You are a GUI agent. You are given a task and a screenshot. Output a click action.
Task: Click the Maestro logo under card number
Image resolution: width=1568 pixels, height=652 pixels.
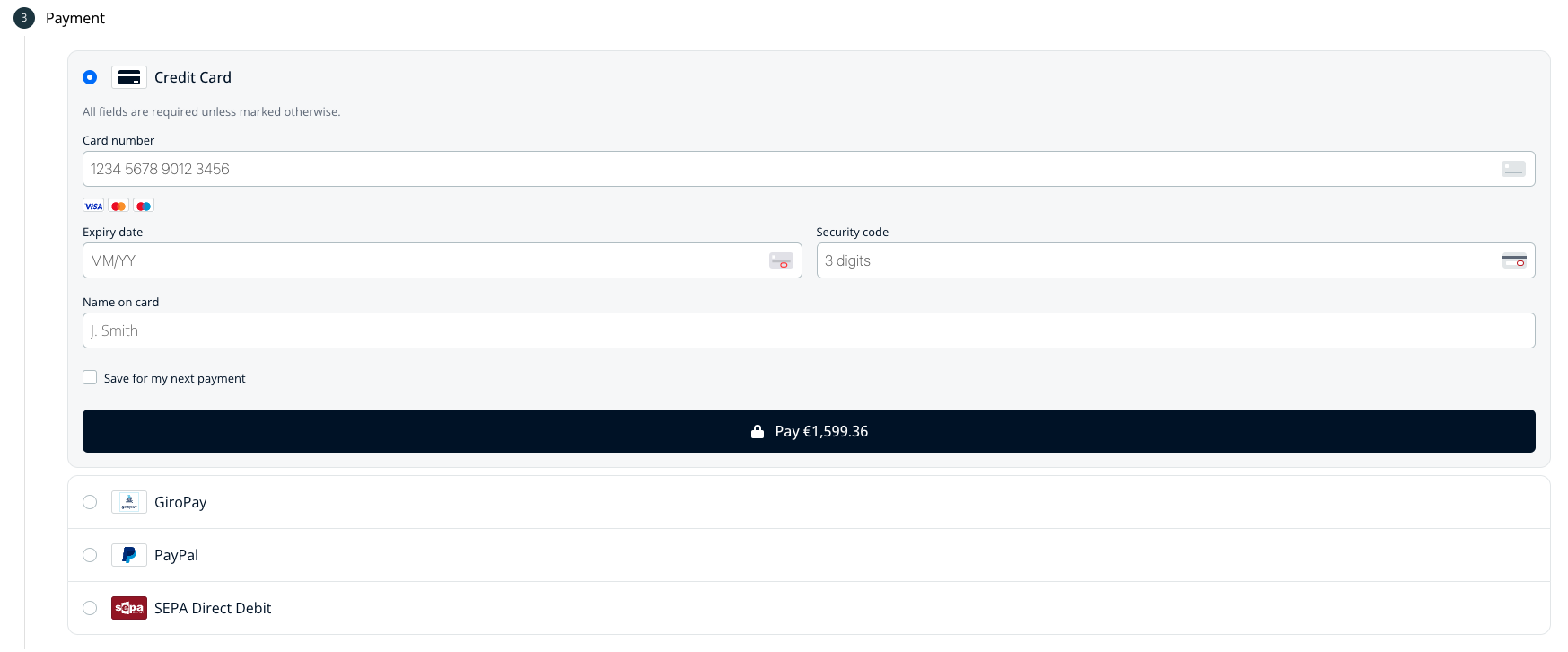coord(144,206)
